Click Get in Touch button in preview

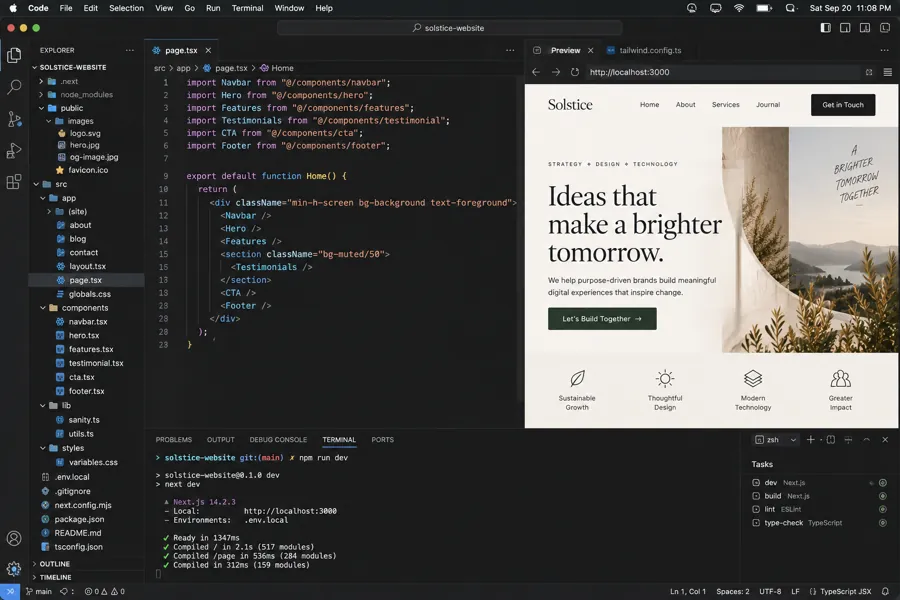843,104
